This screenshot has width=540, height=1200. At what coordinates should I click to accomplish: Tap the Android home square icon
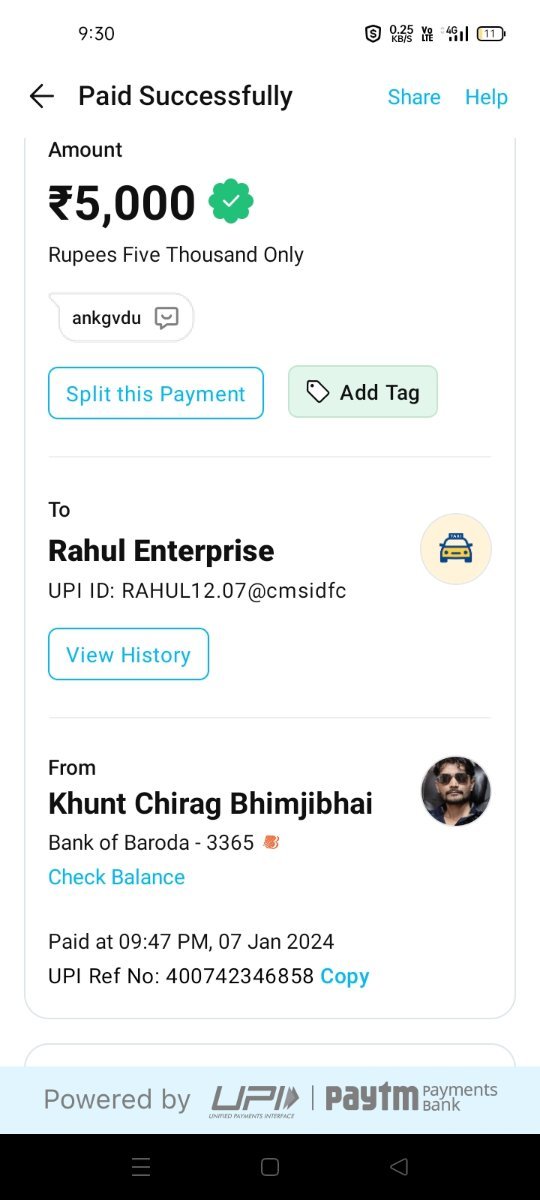[269, 1166]
